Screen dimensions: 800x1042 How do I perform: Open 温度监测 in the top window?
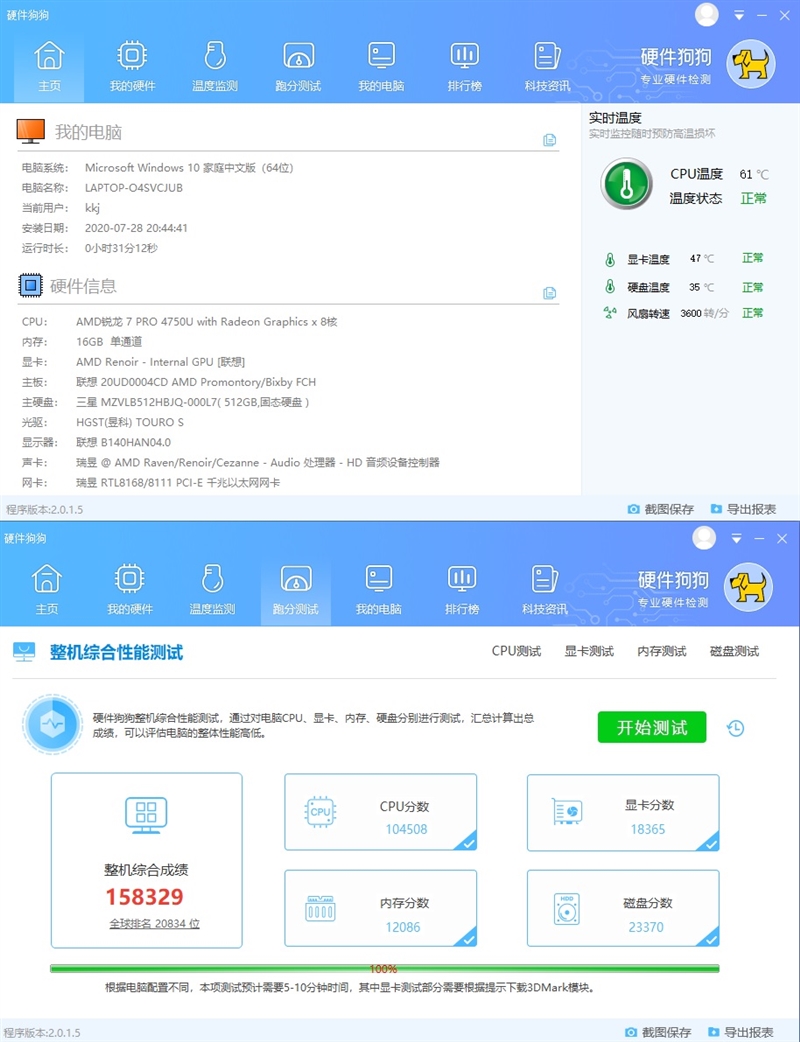[x=215, y=65]
